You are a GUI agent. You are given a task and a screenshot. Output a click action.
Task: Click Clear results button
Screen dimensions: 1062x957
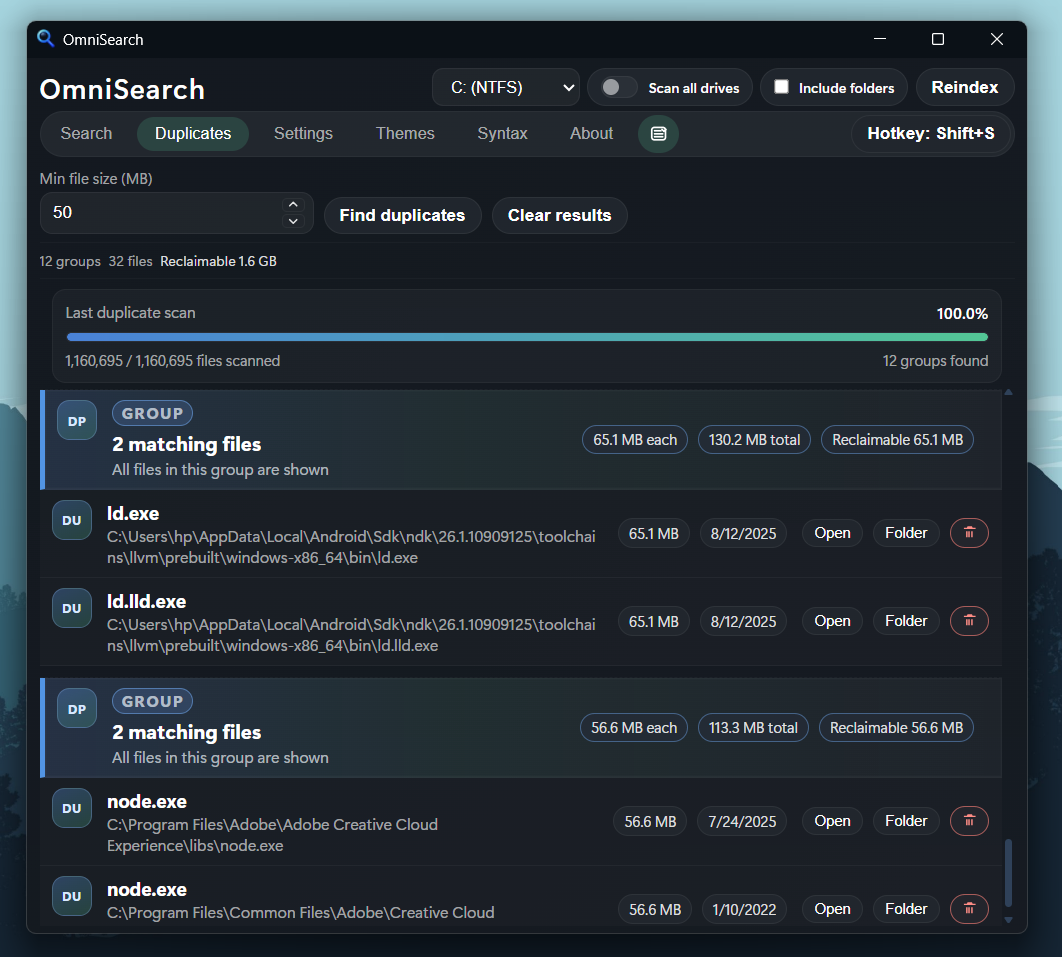point(559,215)
